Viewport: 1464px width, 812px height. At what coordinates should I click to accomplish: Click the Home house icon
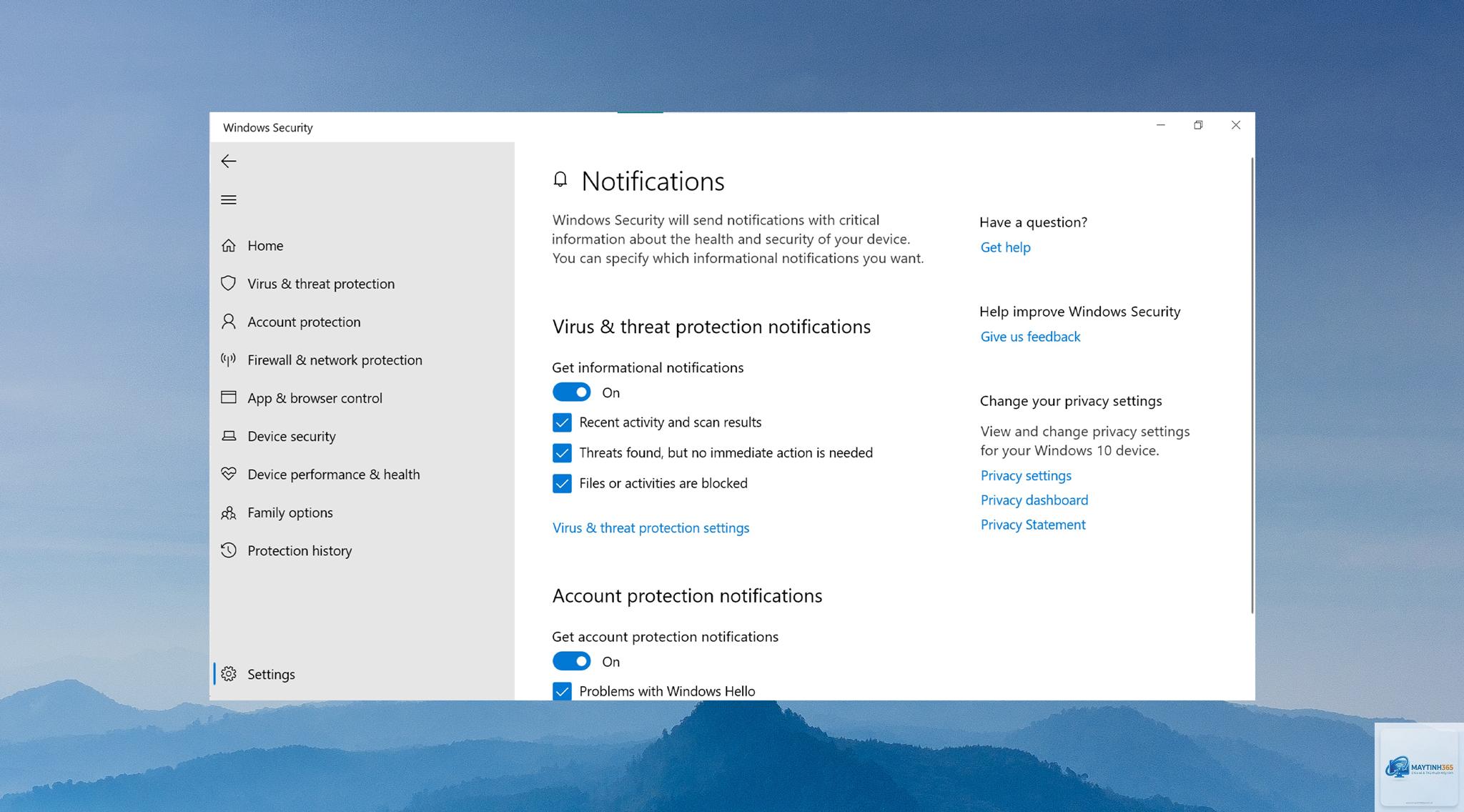(229, 246)
